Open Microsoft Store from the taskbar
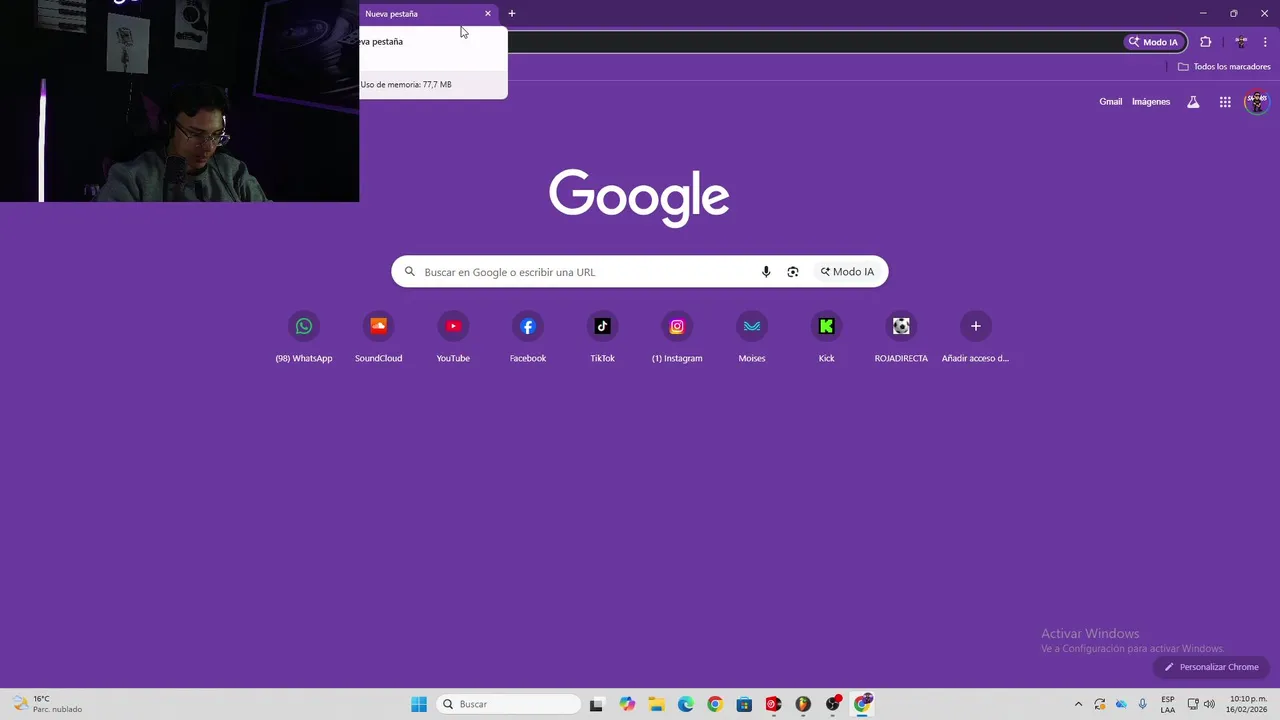This screenshot has height=720, width=1280. [744, 704]
